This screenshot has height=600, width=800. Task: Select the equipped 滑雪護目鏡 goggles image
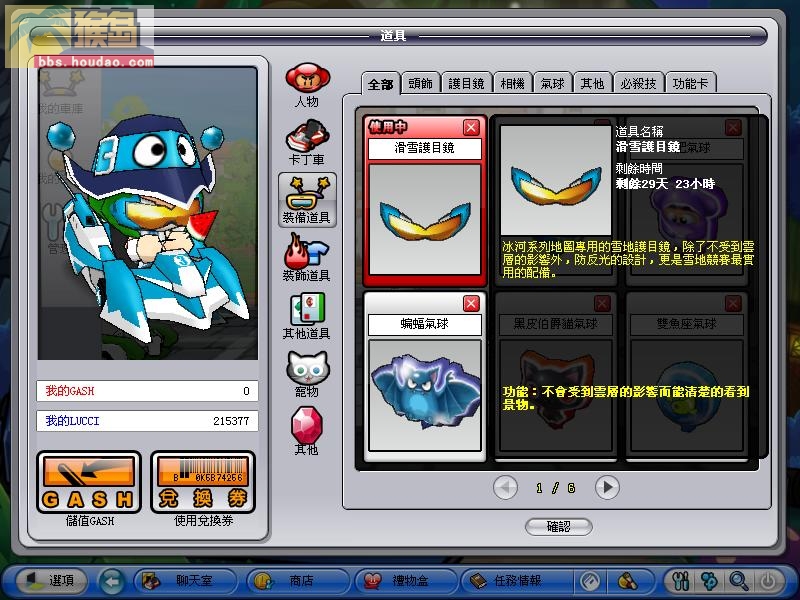(x=424, y=219)
